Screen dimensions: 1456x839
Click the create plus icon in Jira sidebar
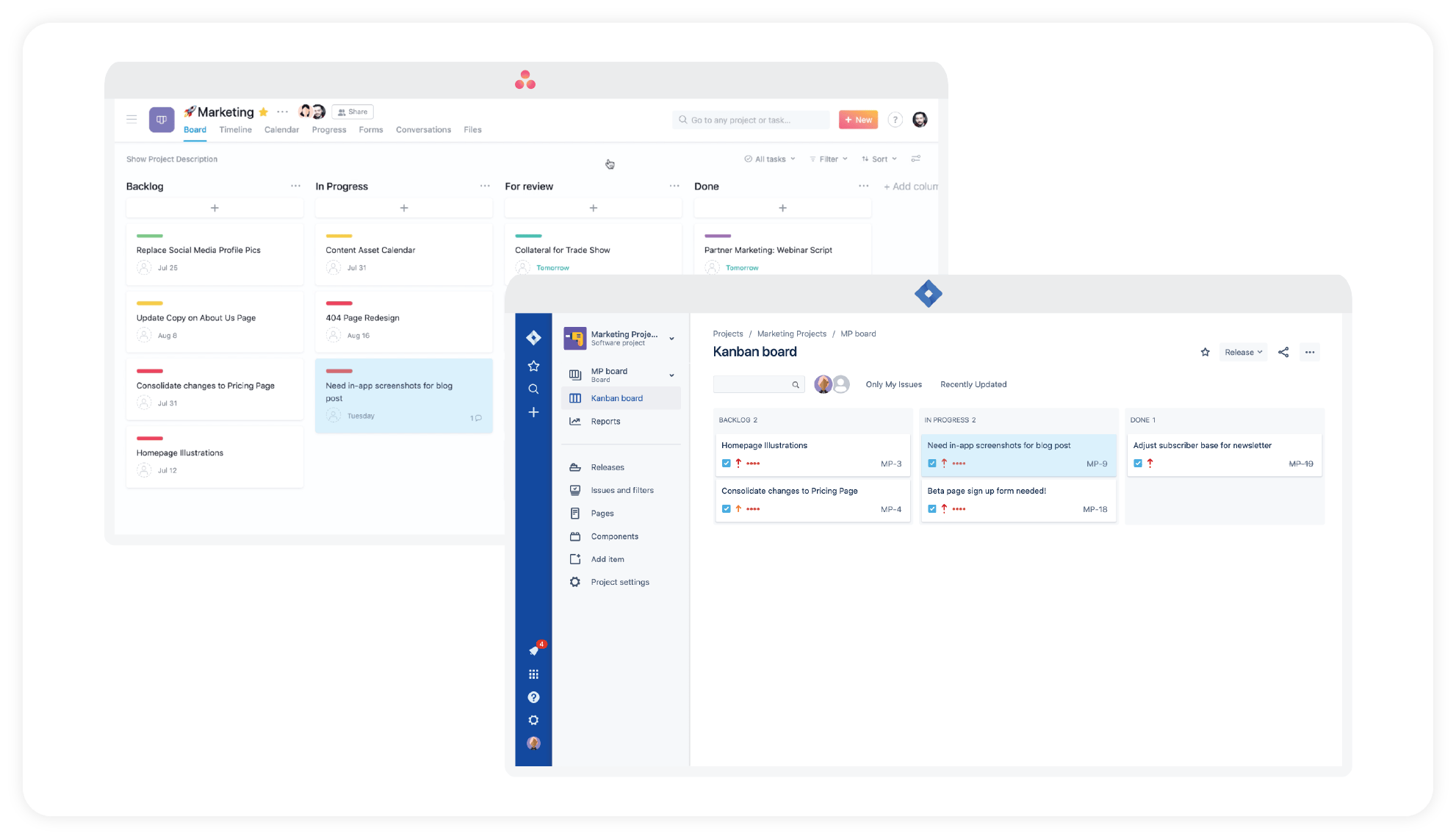tap(533, 412)
